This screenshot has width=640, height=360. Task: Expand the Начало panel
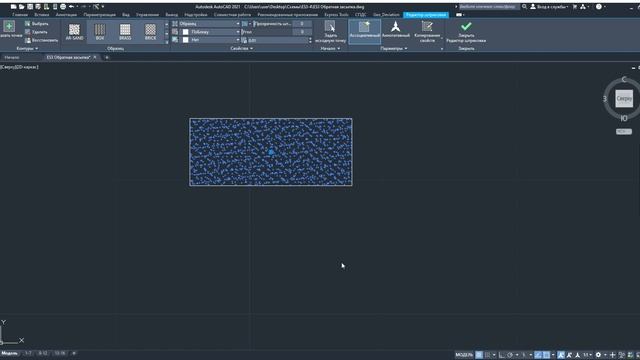[330, 49]
